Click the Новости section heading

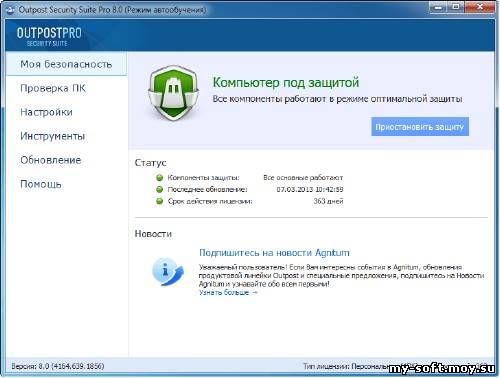153,234
